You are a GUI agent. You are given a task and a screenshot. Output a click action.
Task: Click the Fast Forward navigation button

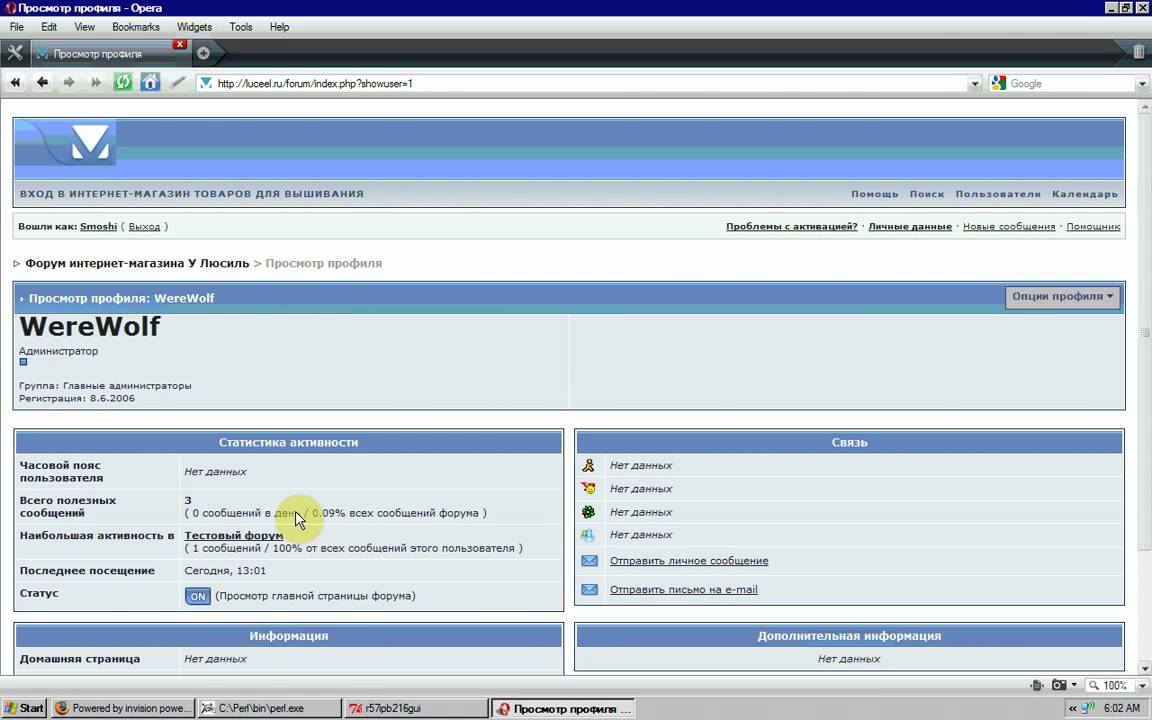click(x=96, y=82)
